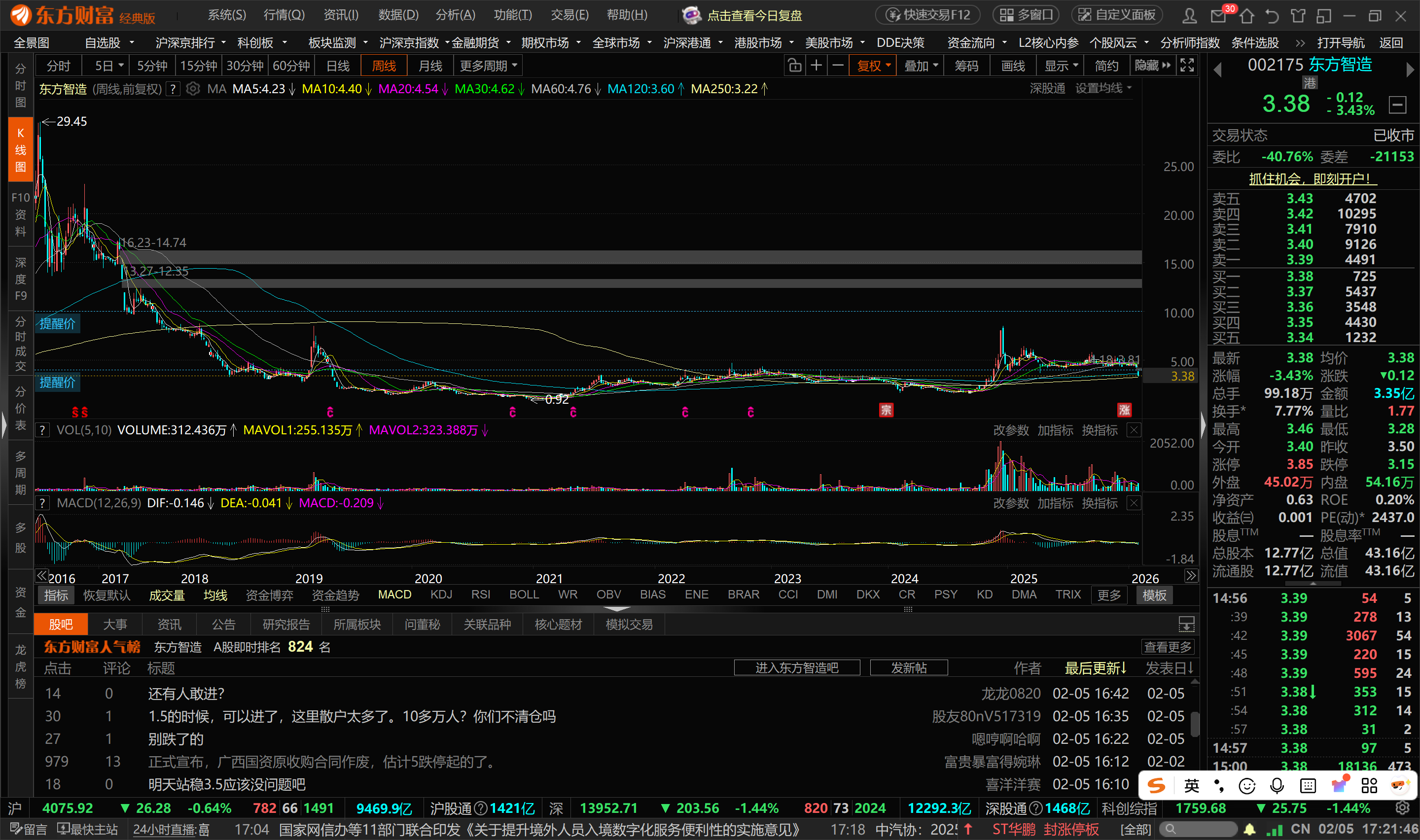This screenshot has width=1420, height=840.
Task: Go to previous stock arrow
Action: pyautogui.click(x=1218, y=70)
